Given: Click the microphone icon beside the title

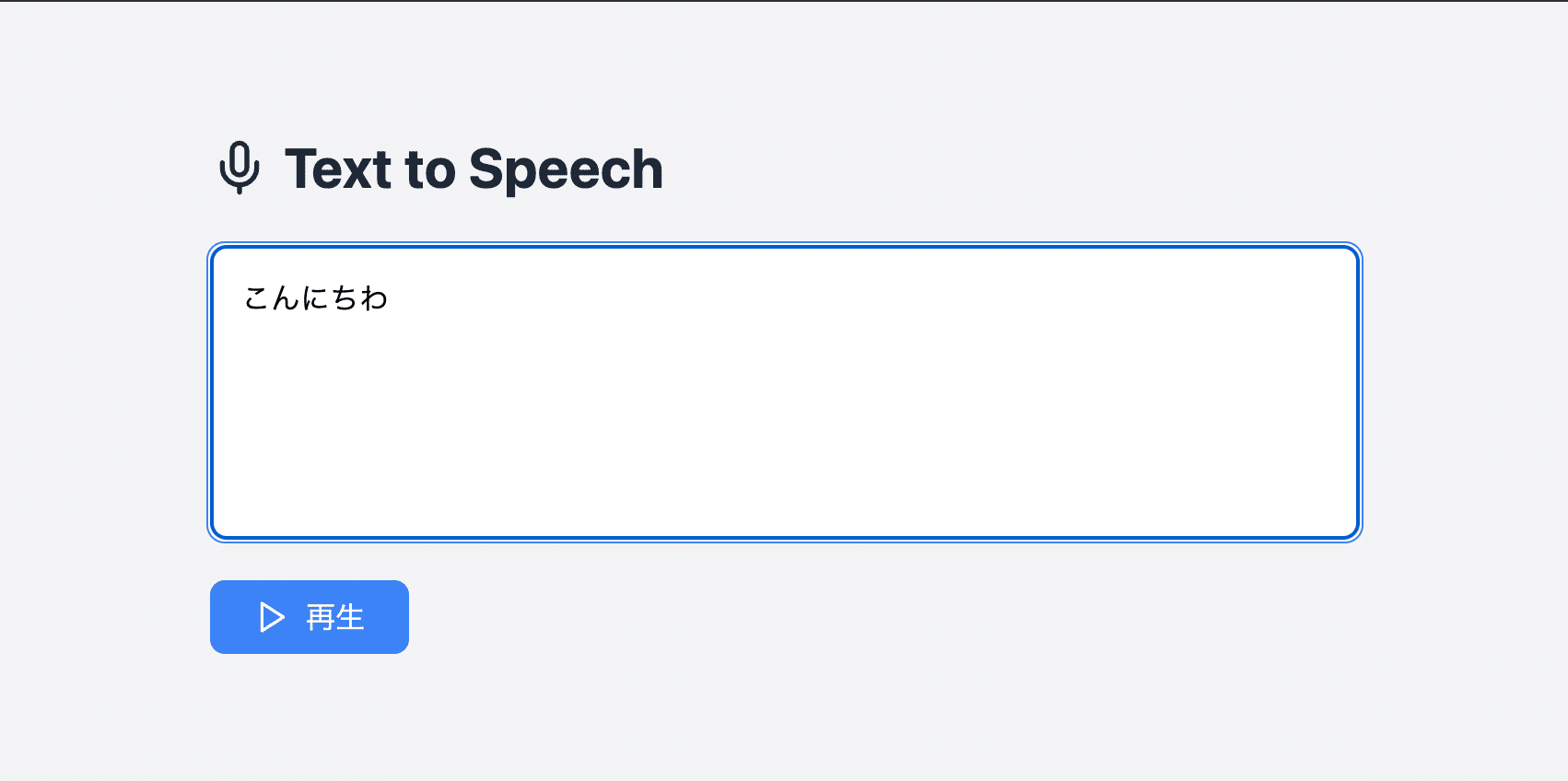Looking at the screenshot, I should (240, 168).
